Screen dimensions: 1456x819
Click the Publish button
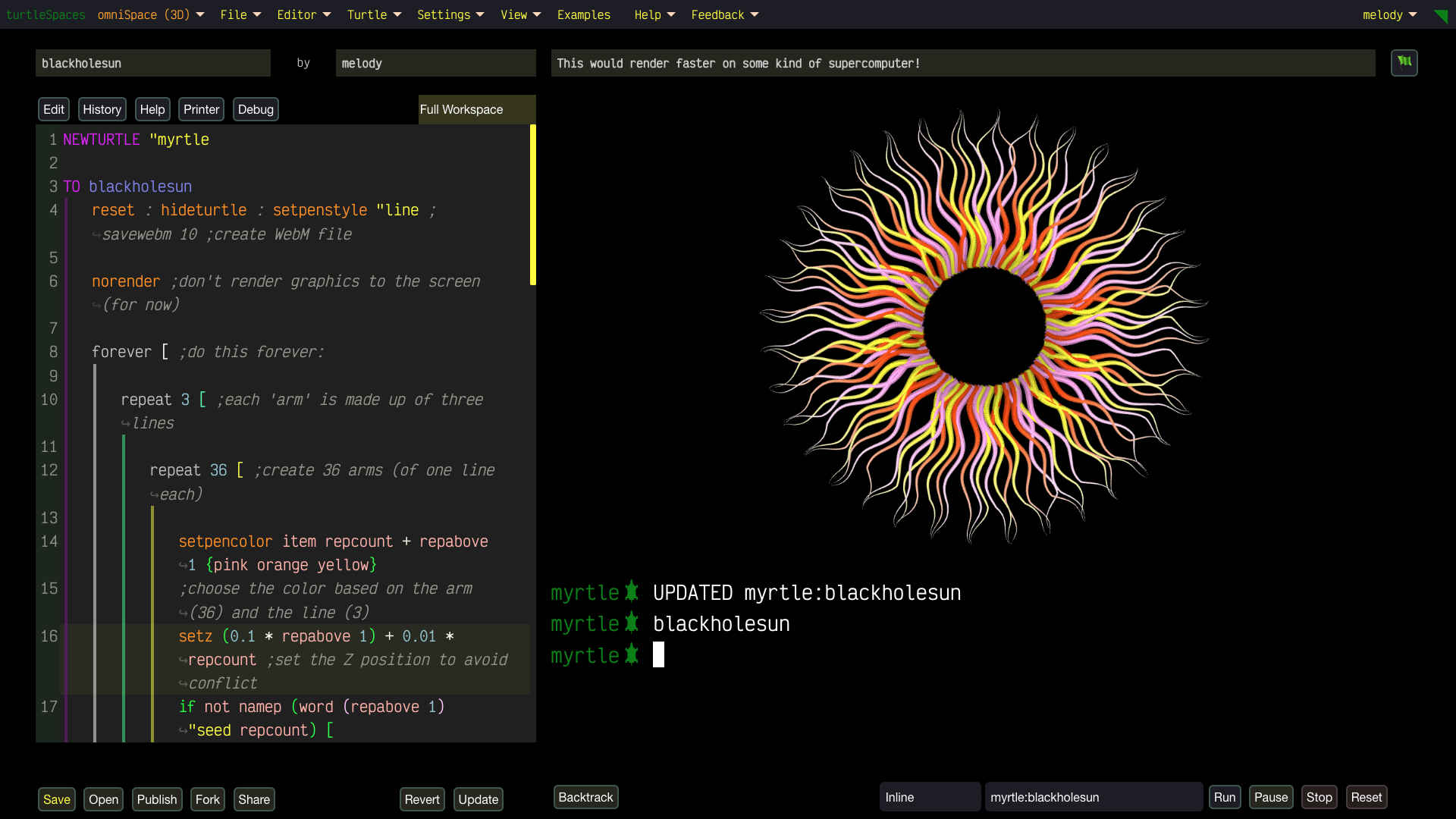[x=157, y=799]
